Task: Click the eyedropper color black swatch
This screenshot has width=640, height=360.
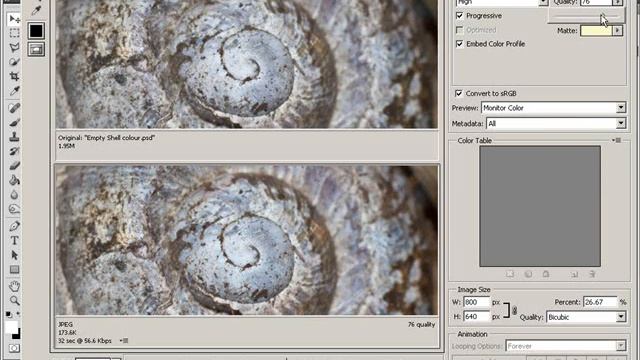Action: (x=36, y=31)
